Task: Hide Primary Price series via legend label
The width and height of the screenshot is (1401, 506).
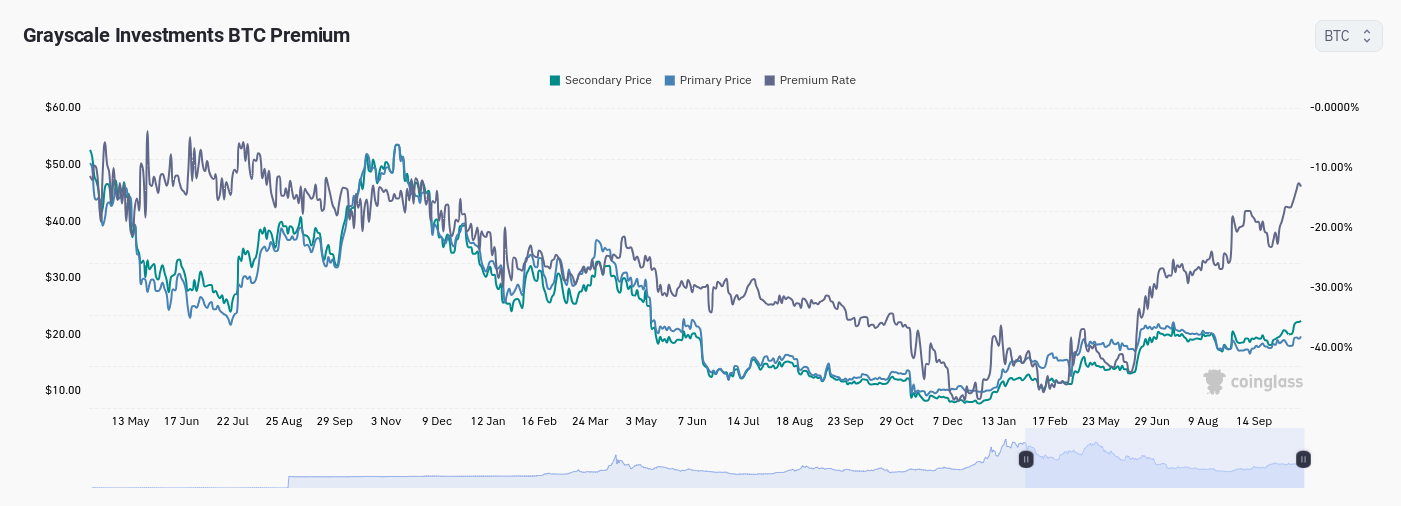Action: point(715,80)
